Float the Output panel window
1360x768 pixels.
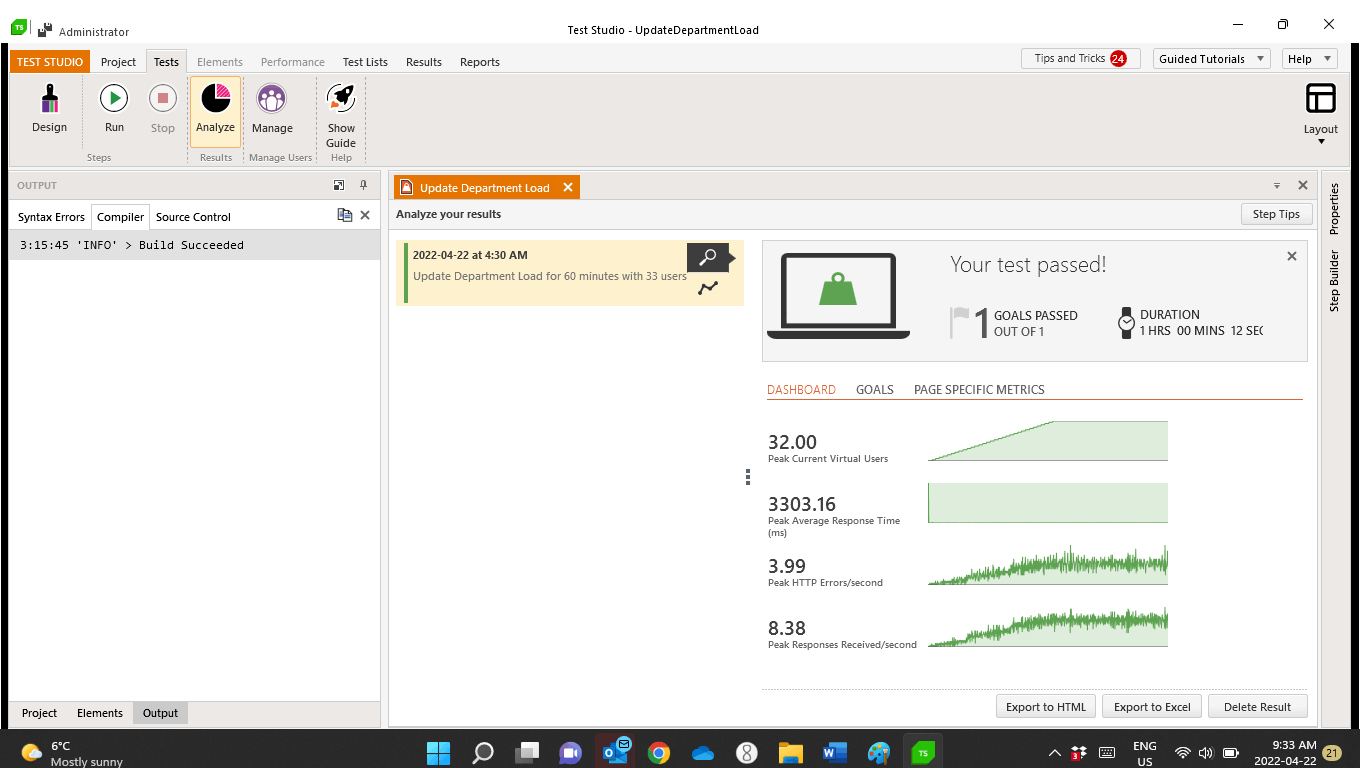pyautogui.click(x=339, y=185)
